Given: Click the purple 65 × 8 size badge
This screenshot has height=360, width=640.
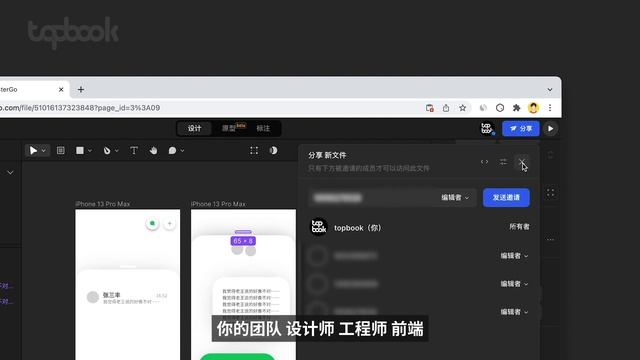Looking at the screenshot, I should coord(243,241).
